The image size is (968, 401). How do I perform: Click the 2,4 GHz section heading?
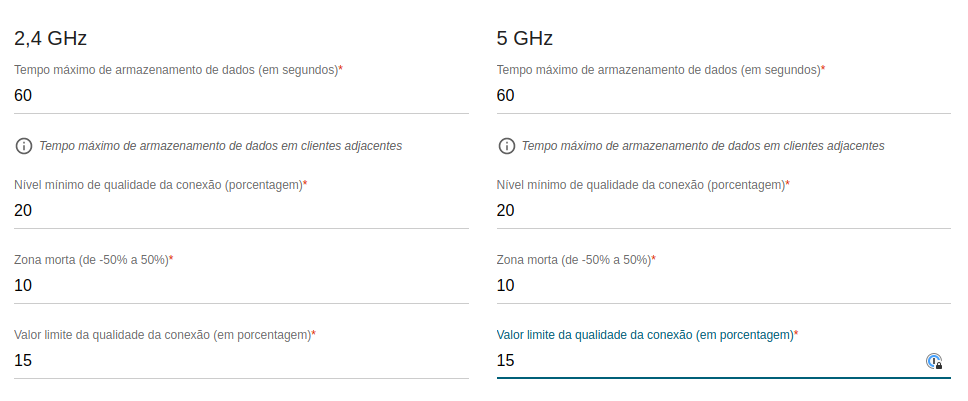(x=51, y=38)
